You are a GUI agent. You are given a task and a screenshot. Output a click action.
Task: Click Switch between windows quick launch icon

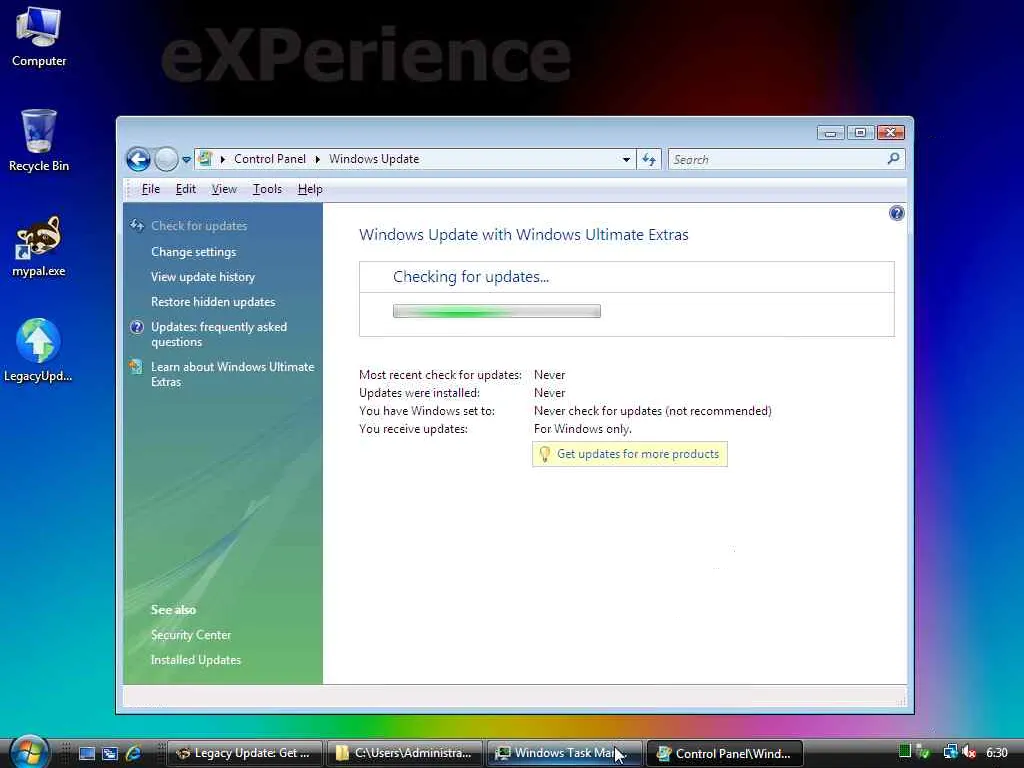click(x=110, y=754)
